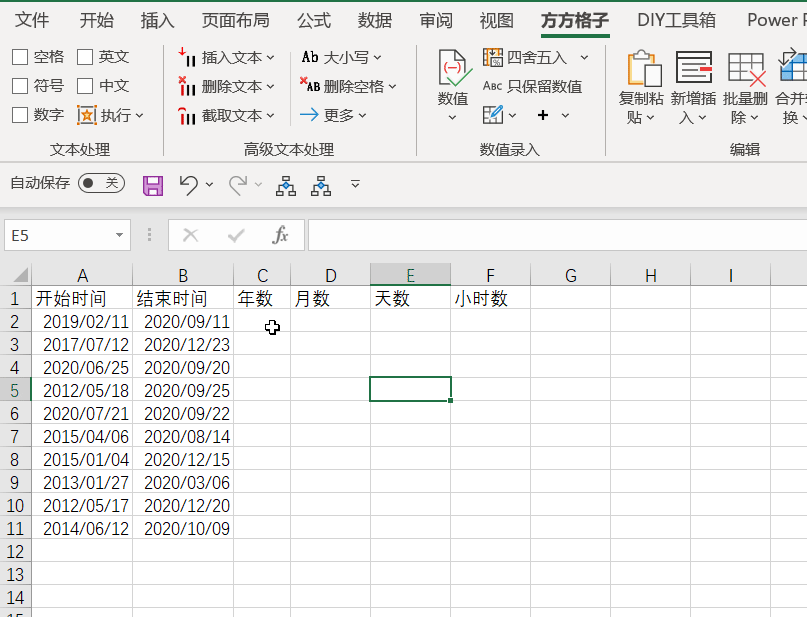Open the Name Box dropdown arrow

pos(120,235)
